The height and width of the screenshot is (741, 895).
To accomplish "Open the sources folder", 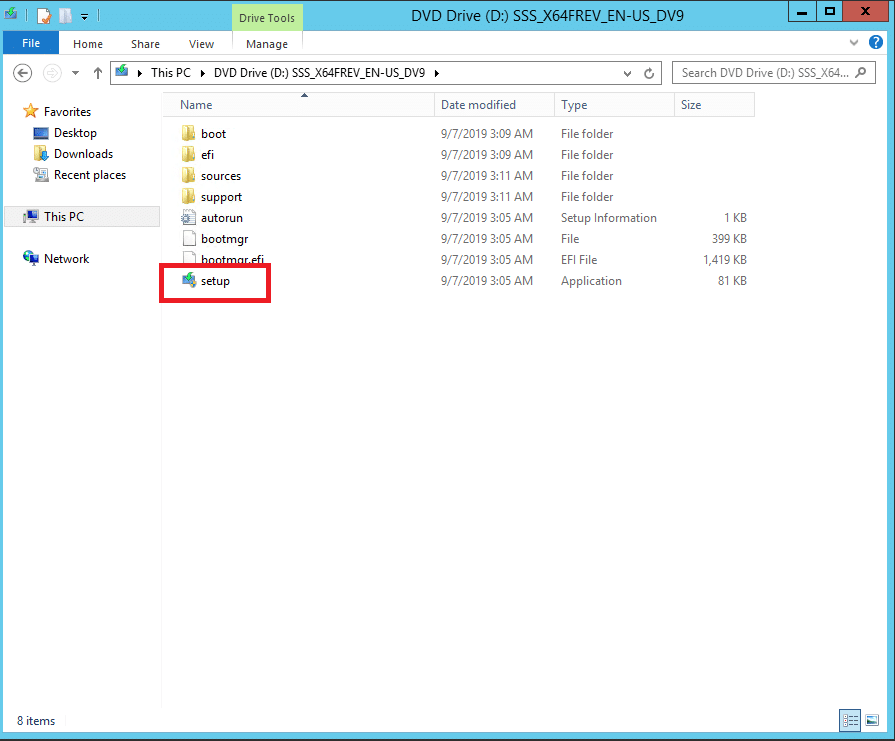I will [220, 176].
